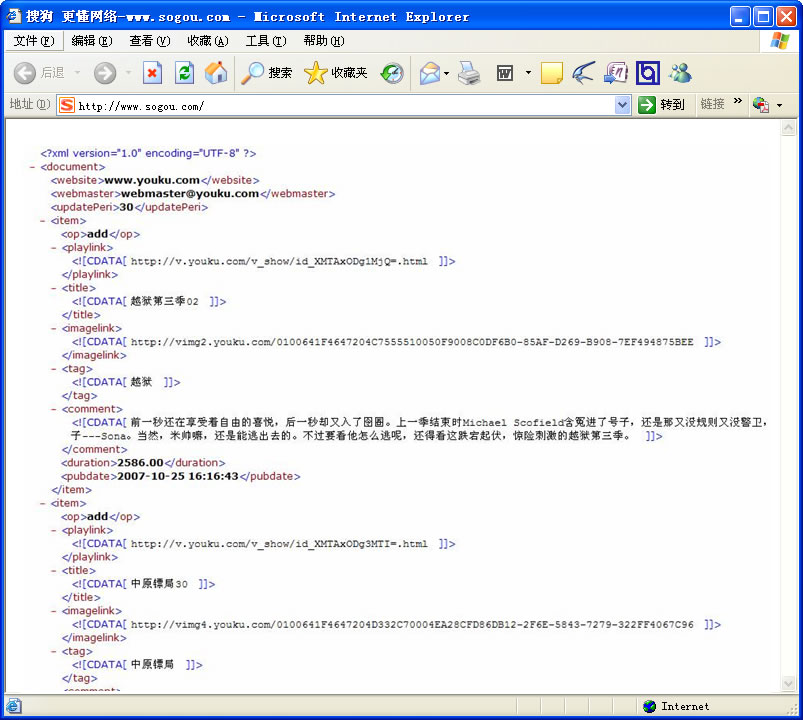
Task: Collapse the document XML node
Action: pyautogui.click(x=34, y=167)
